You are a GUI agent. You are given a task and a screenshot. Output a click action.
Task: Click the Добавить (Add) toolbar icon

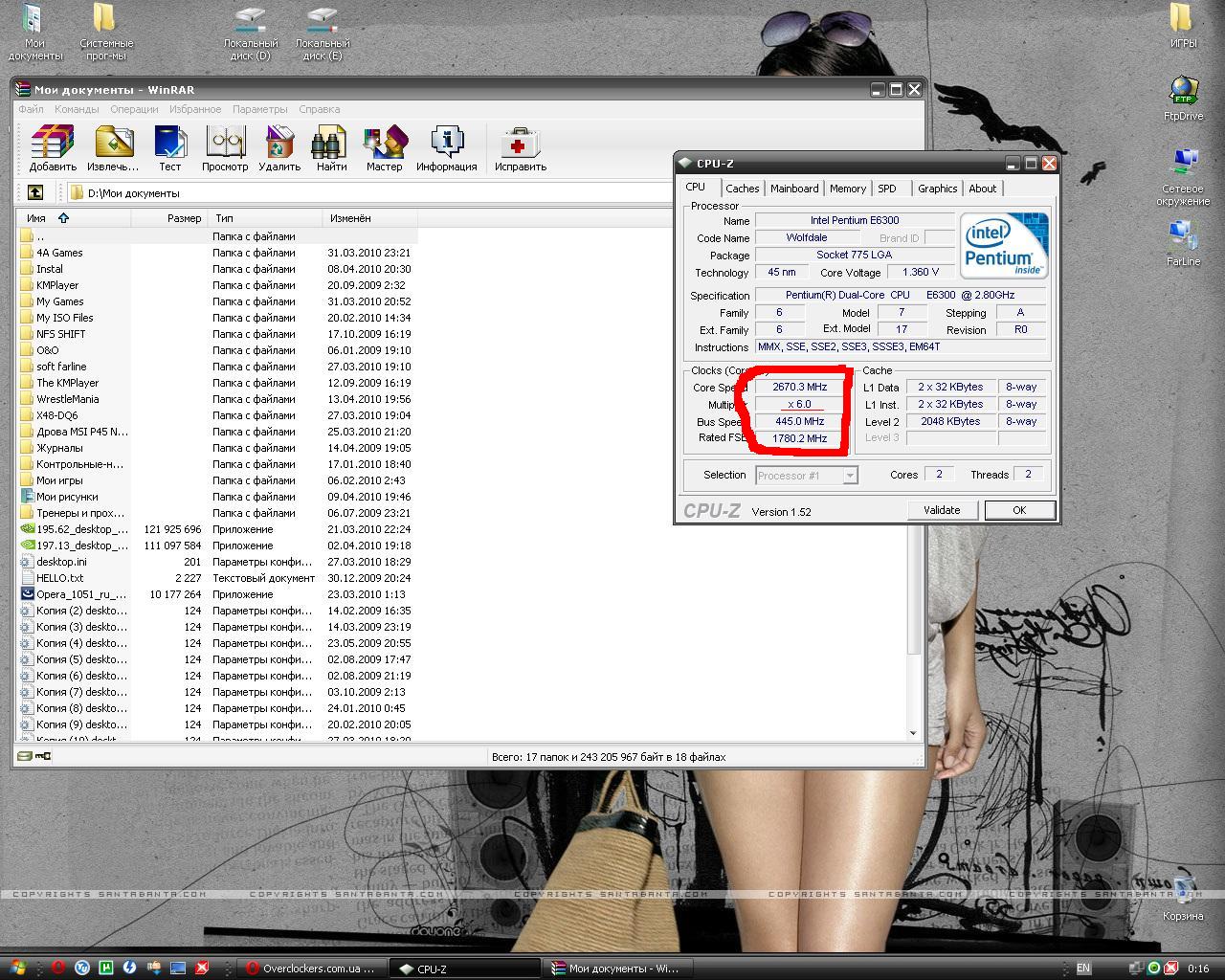[53, 148]
